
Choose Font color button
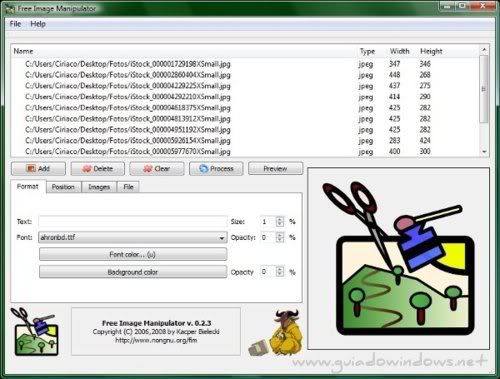pyautogui.click(x=133, y=254)
